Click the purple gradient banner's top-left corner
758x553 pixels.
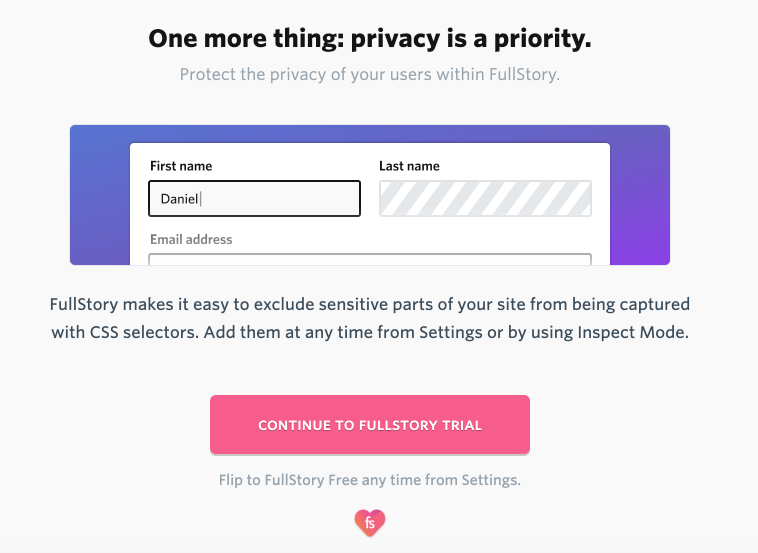point(77,132)
